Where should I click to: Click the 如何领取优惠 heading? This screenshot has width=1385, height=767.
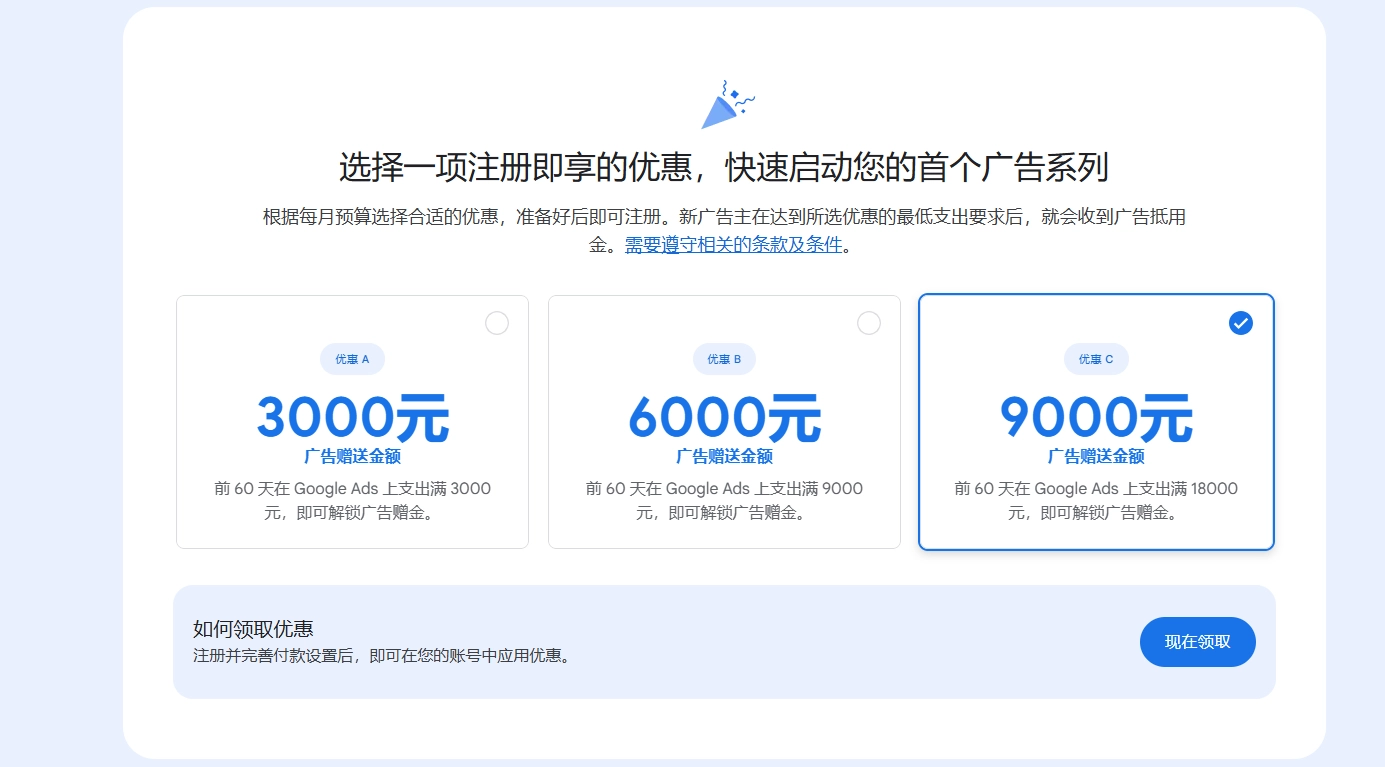tap(253, 629)
